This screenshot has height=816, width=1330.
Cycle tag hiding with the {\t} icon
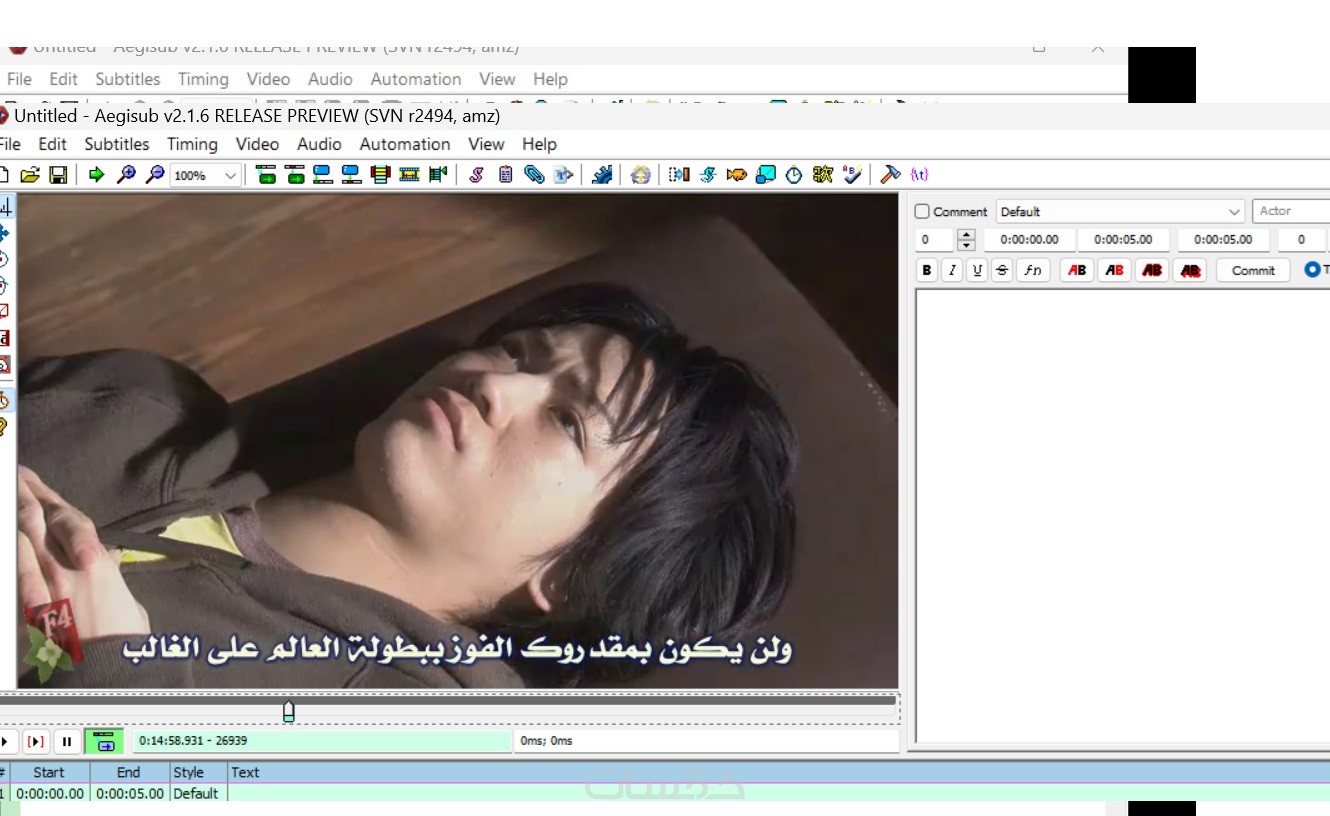tap(919, 175)
